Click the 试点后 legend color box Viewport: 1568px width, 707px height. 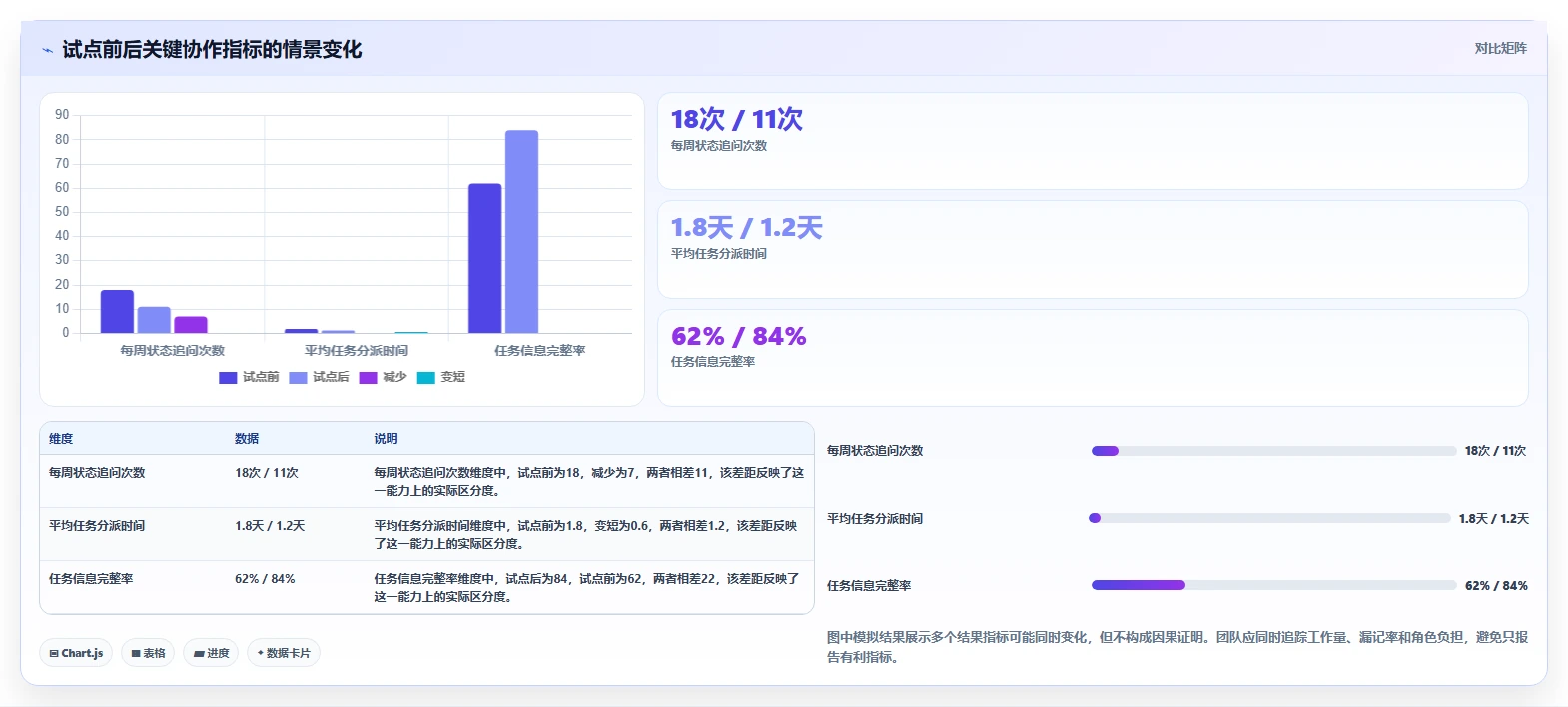pyautogui.click(x=298, y=377)
